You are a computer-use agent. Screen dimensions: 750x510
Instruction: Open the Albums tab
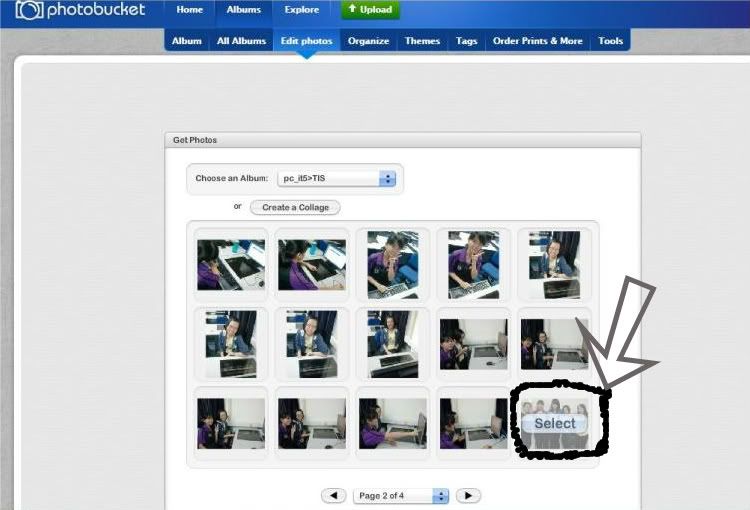(243, 10)
